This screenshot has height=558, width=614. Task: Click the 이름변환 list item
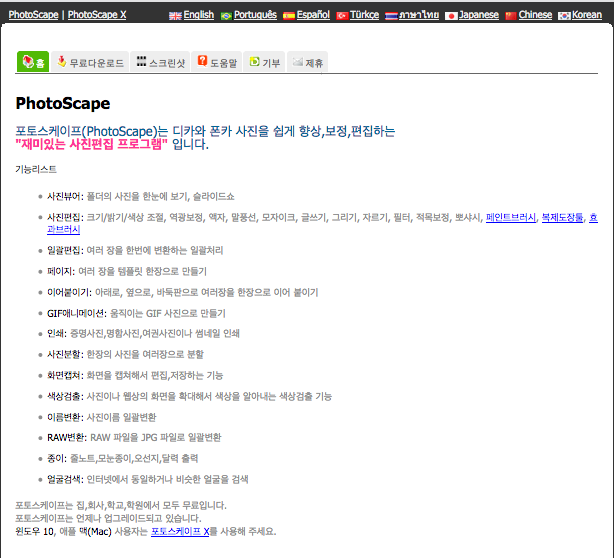coord(101,417)
